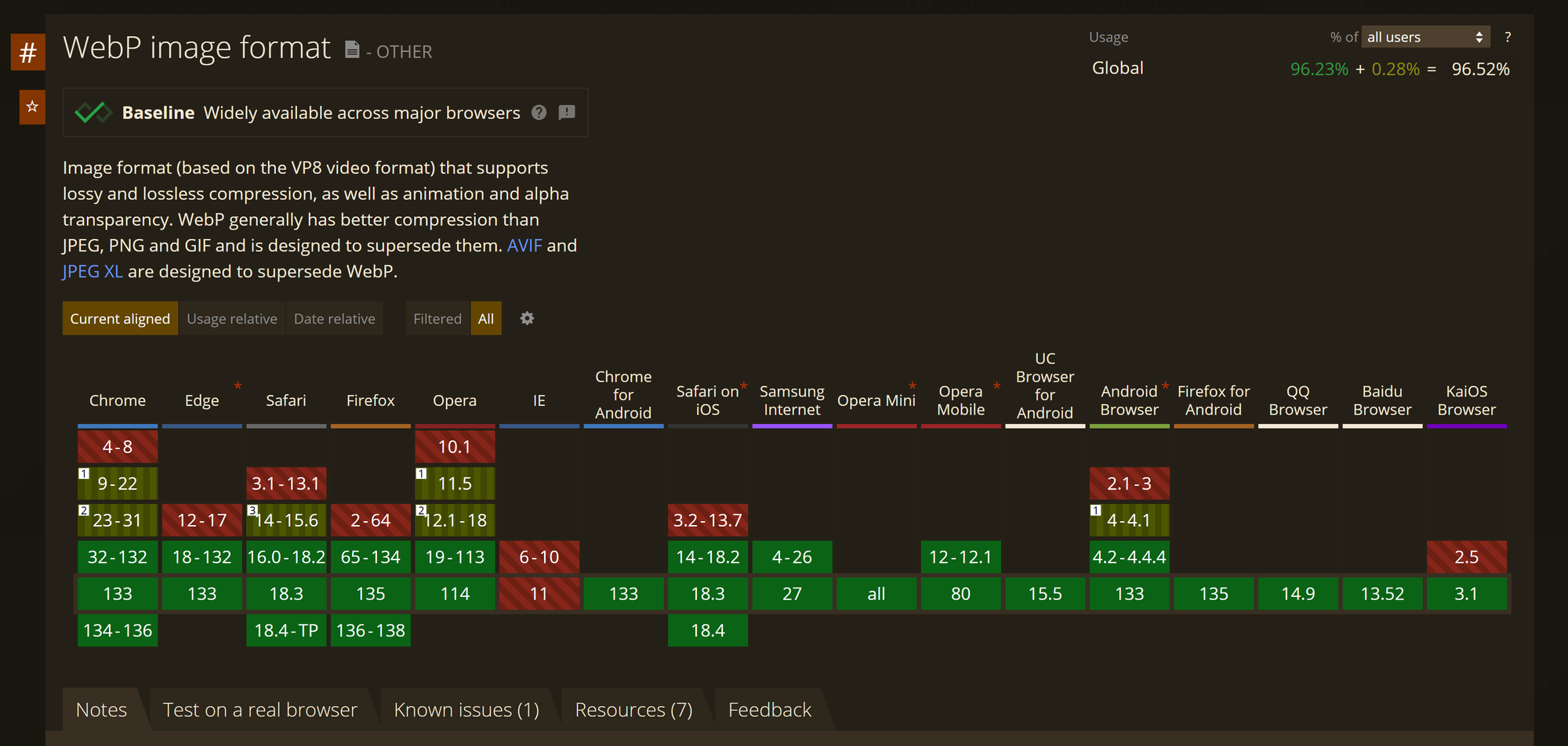Switch to Usage relative view
The width and height of the screenshot is (1568, 746).
[232, 318]
